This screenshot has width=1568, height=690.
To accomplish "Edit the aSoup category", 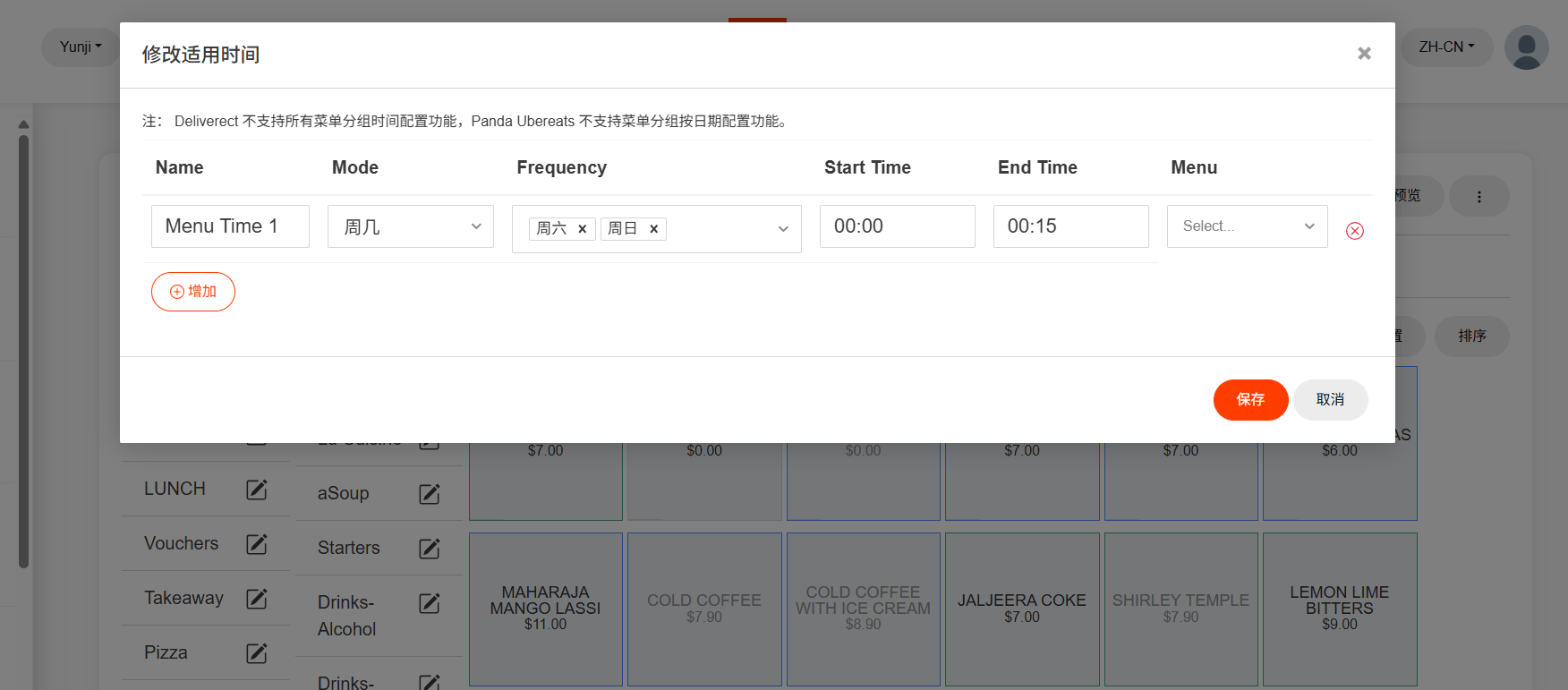I will coord(430,494).
